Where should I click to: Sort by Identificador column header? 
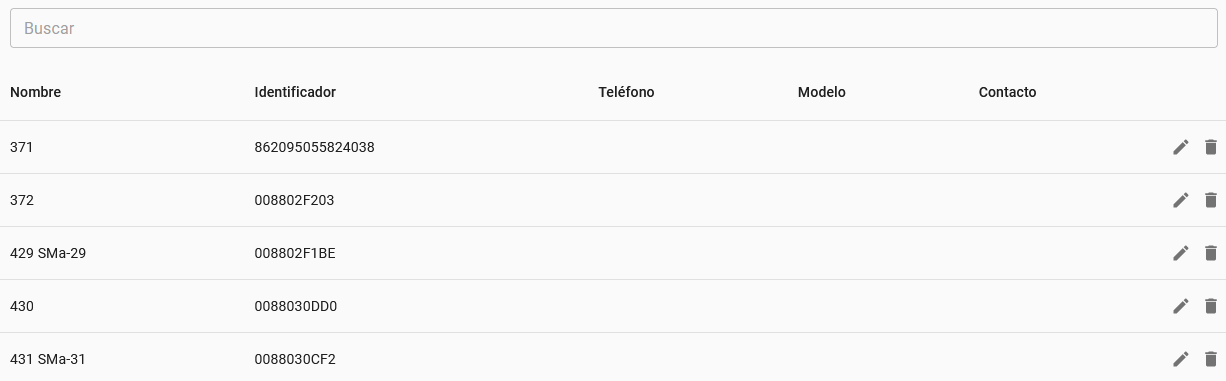295,92
